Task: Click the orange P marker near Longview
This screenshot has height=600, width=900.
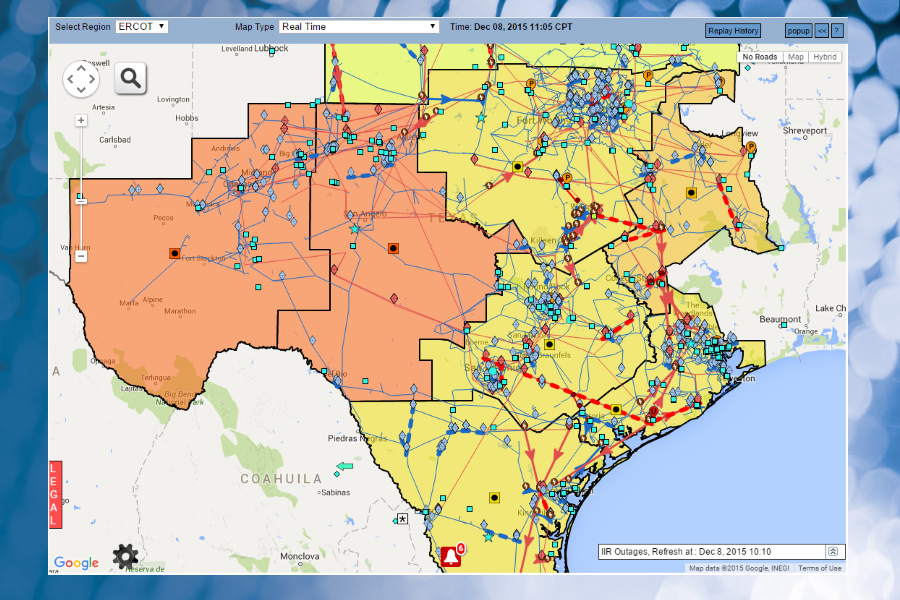Action: click(751, 147)
